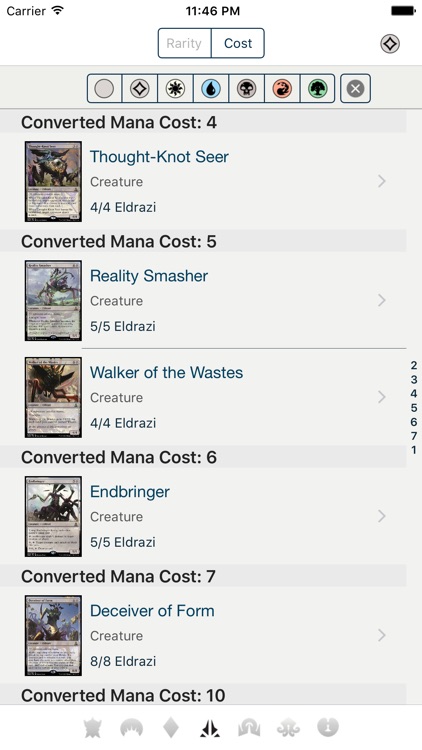The width and height of the screenshot is (422, 750).
Task: Toggle the red mana filter
Action: pos(282,88)
